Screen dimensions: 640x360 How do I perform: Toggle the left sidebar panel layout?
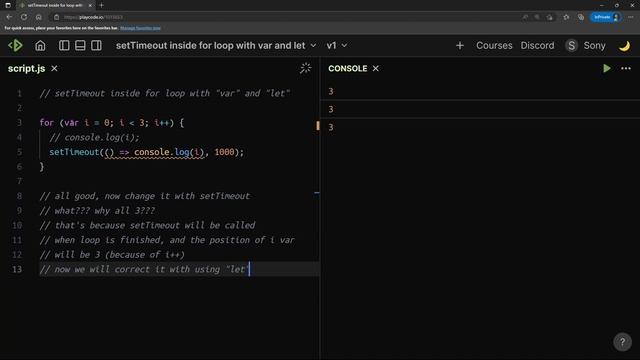64,45
